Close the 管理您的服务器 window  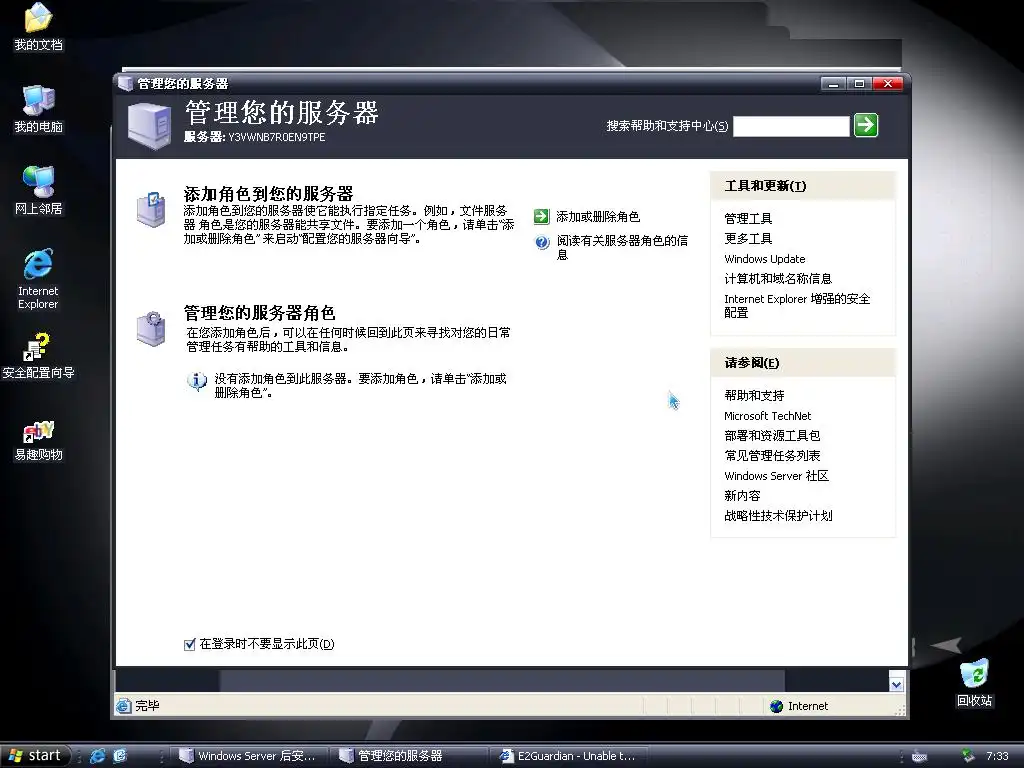coord(888,84)
